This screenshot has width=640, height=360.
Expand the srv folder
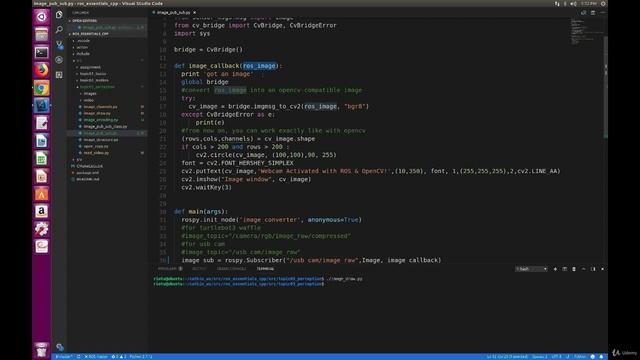click(79, 160)
